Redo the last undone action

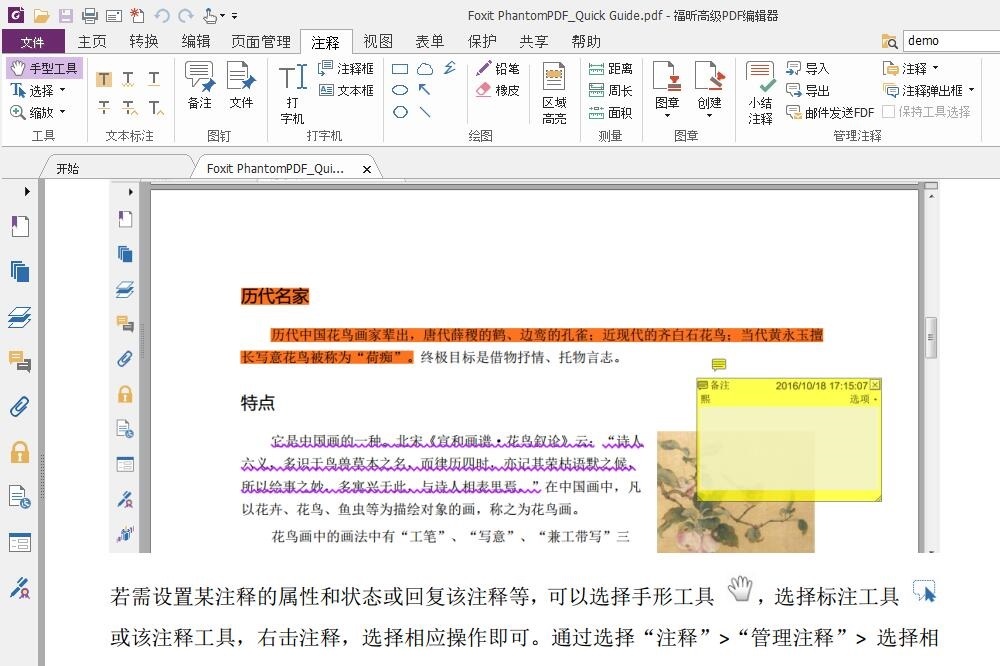click(x=186, y=15)
